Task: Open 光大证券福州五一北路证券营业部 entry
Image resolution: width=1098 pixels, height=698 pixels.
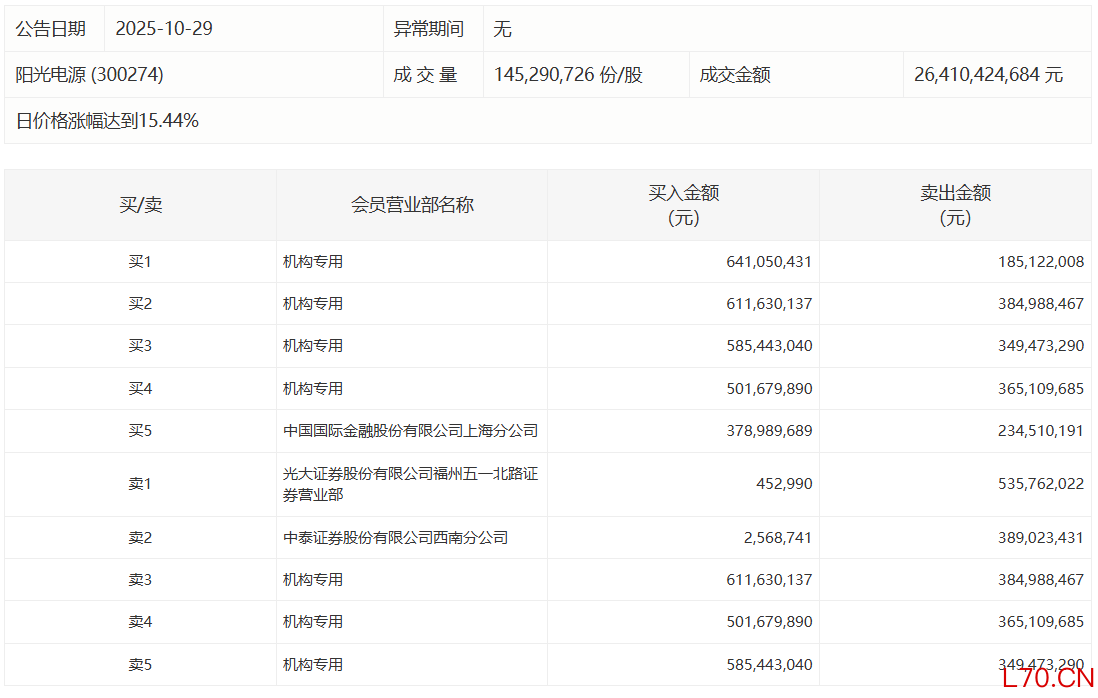Action: (x=410, y=484)
